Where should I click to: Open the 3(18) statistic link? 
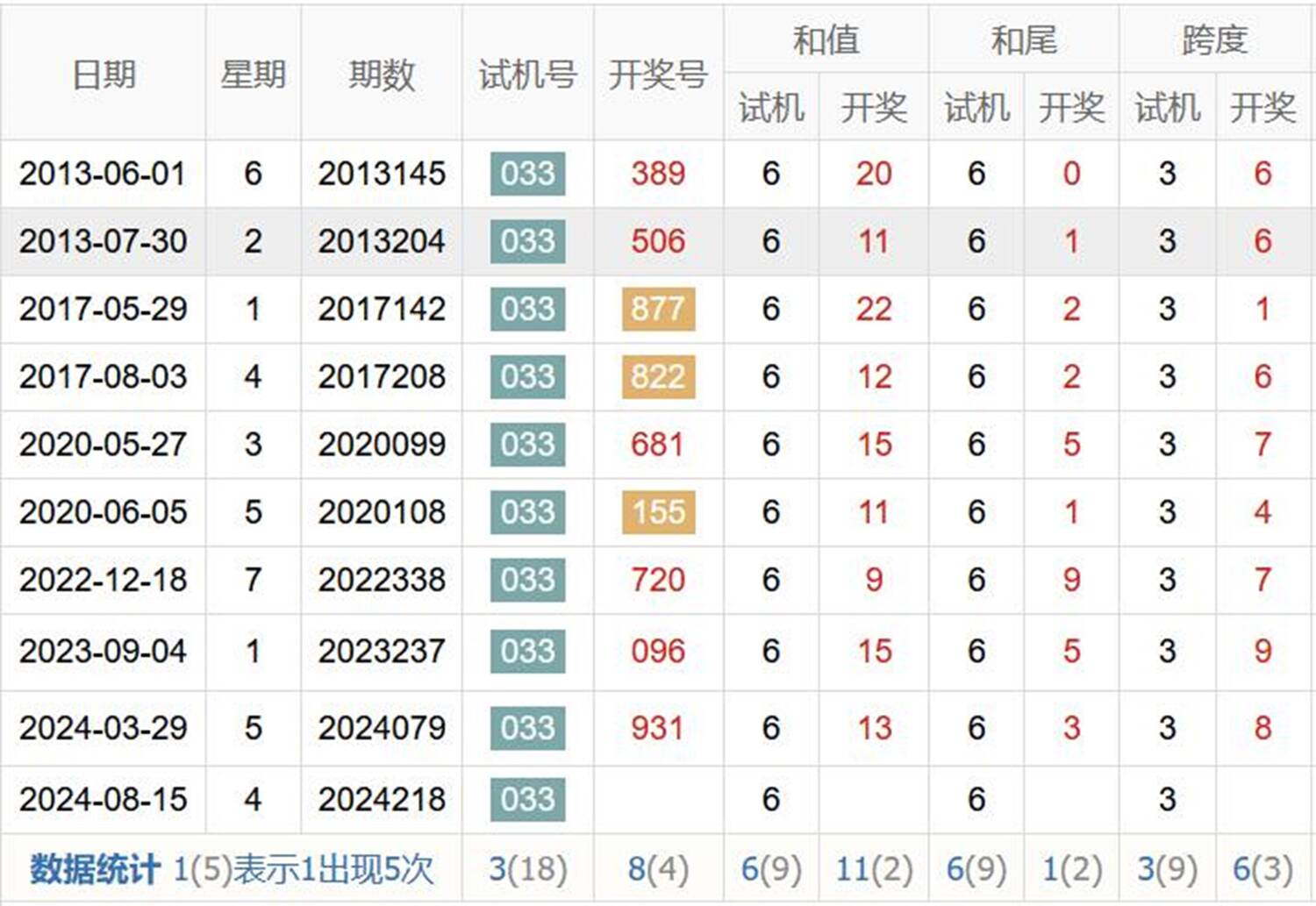tap(527, 869)
